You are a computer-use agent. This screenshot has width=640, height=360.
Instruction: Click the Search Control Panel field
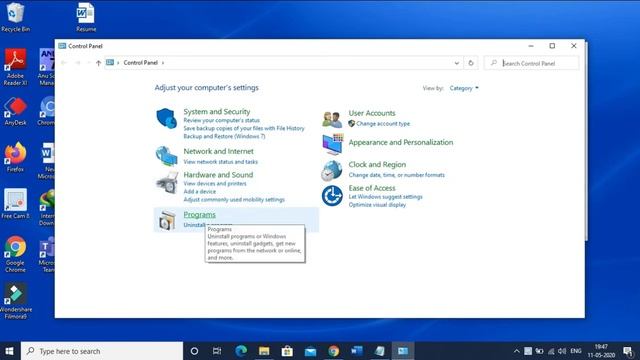[531, 63]
